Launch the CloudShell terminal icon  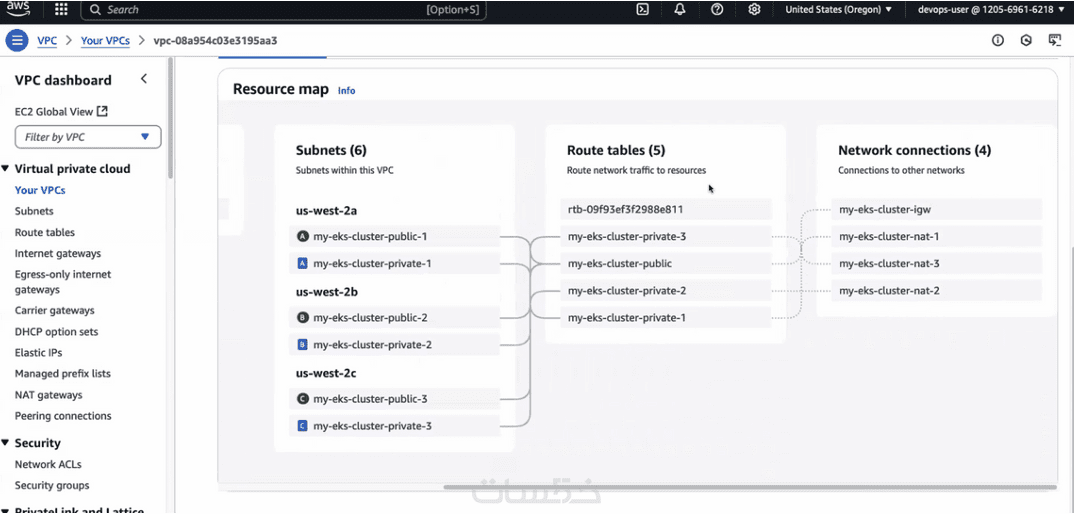click(x=643, y=10)
